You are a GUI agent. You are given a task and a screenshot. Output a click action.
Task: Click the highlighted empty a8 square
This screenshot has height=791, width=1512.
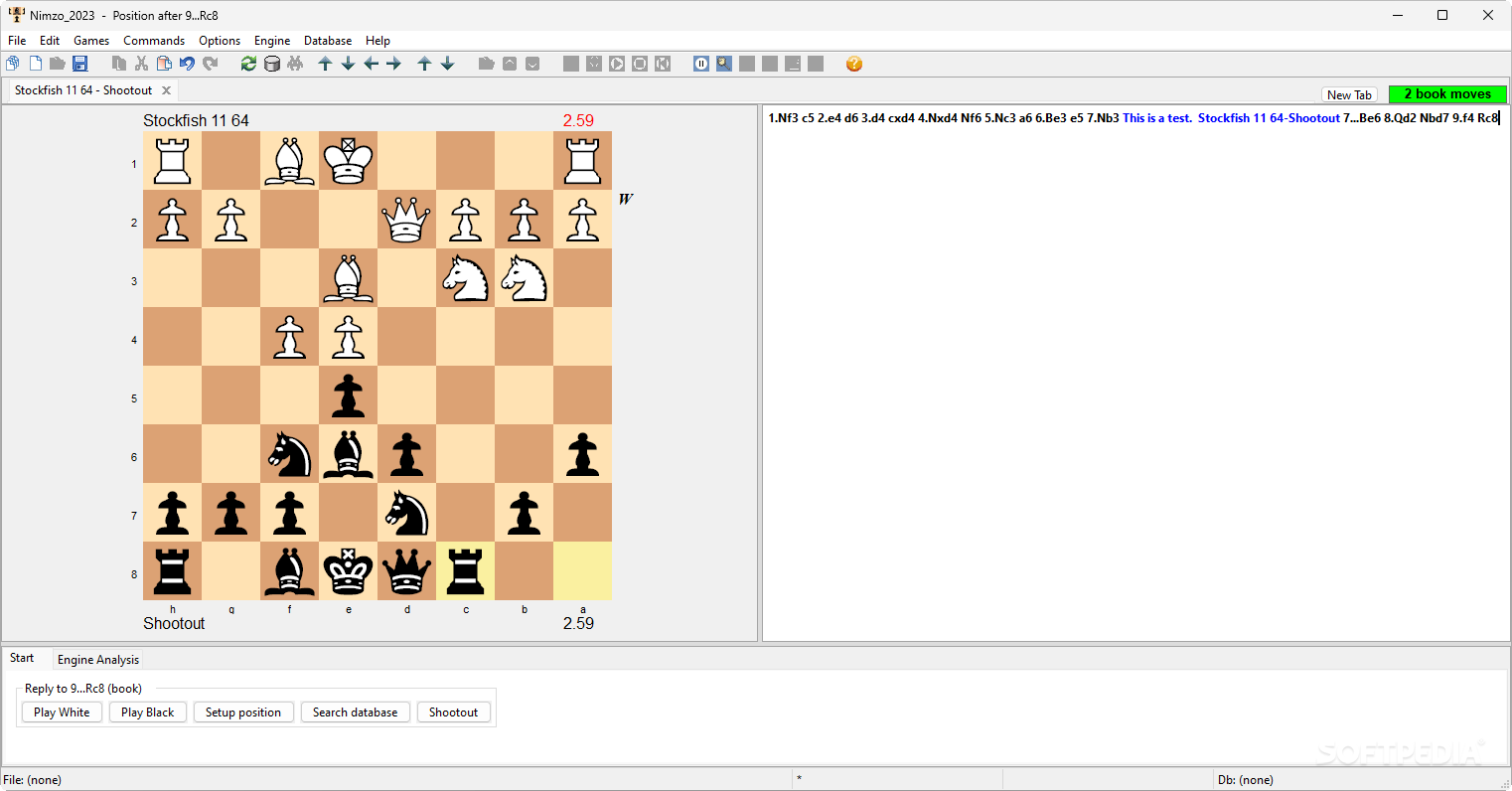coord(582,571)
